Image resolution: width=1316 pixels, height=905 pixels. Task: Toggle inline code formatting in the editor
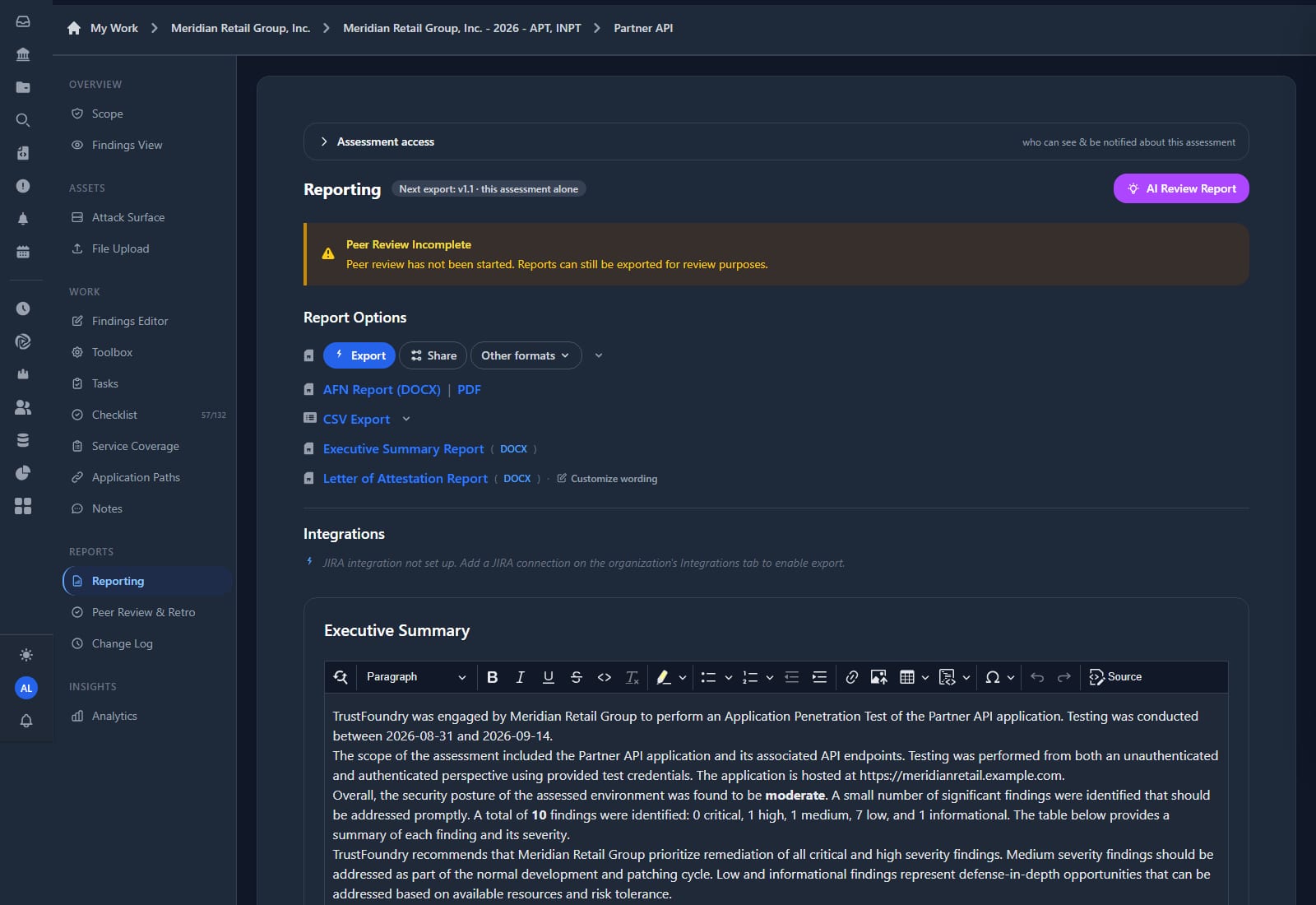click(x=605, y=677)
